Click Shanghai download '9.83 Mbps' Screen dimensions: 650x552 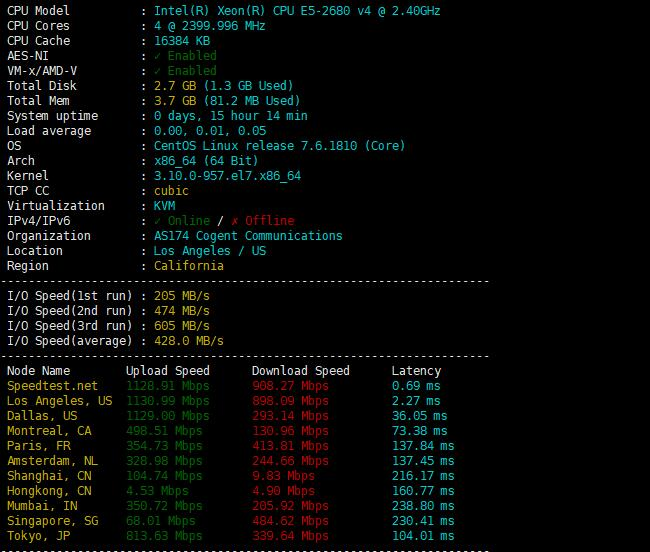pos(283,476)
